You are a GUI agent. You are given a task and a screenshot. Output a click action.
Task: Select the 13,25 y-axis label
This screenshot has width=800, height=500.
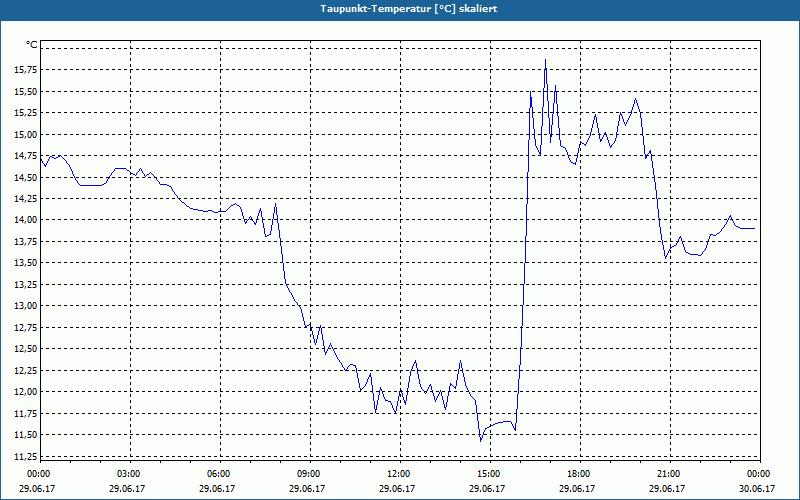coord(26,285)
